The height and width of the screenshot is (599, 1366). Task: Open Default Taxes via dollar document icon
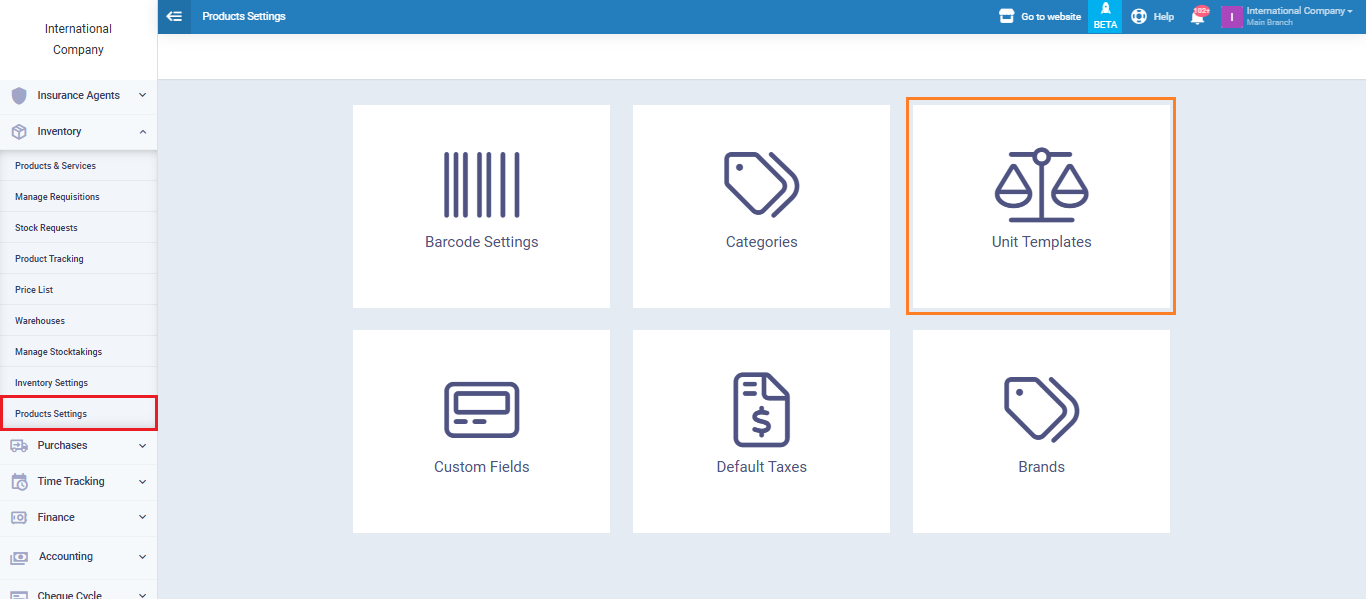(x=761, y=409)
